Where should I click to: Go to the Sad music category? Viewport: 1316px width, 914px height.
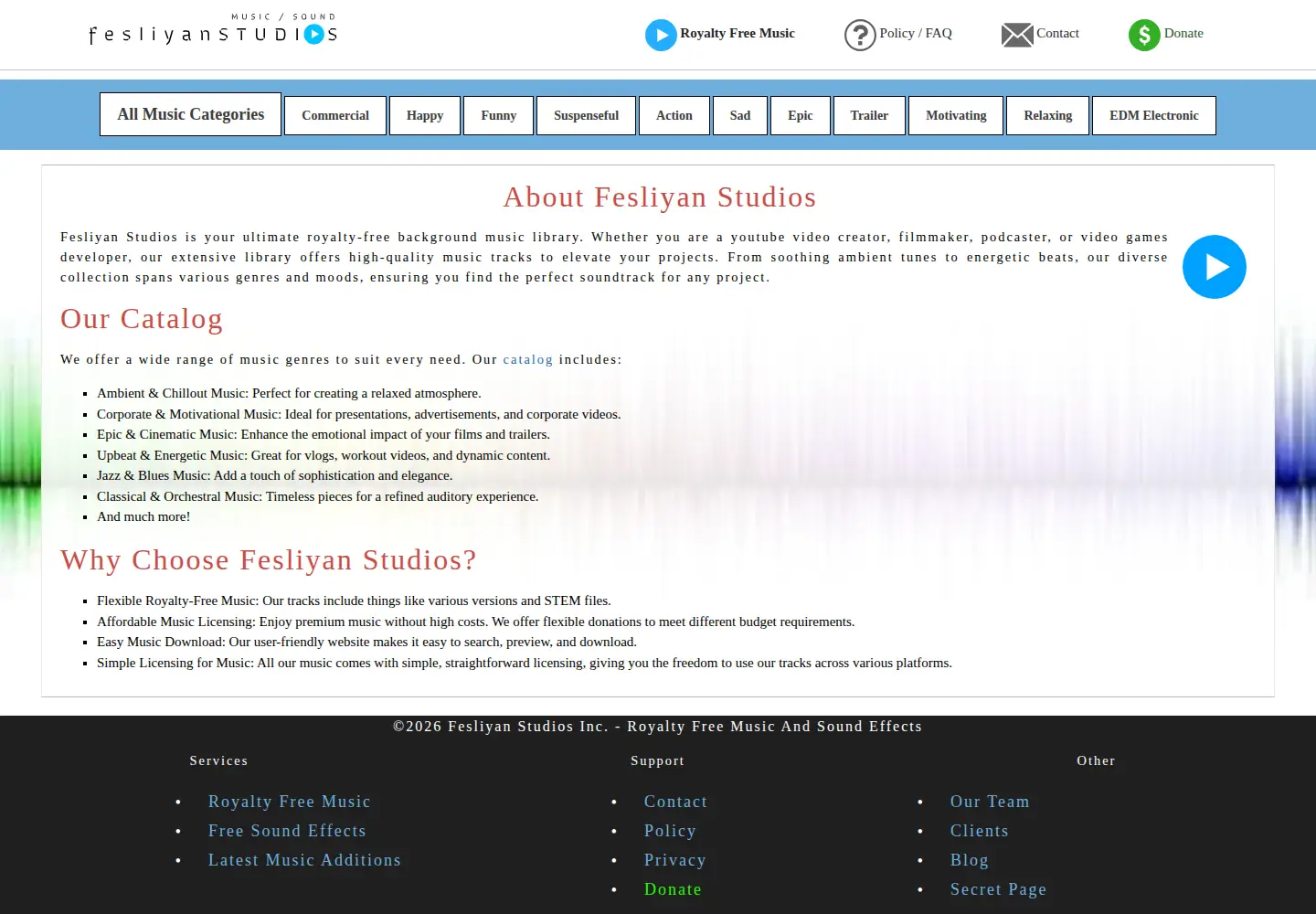coord(740,115)
